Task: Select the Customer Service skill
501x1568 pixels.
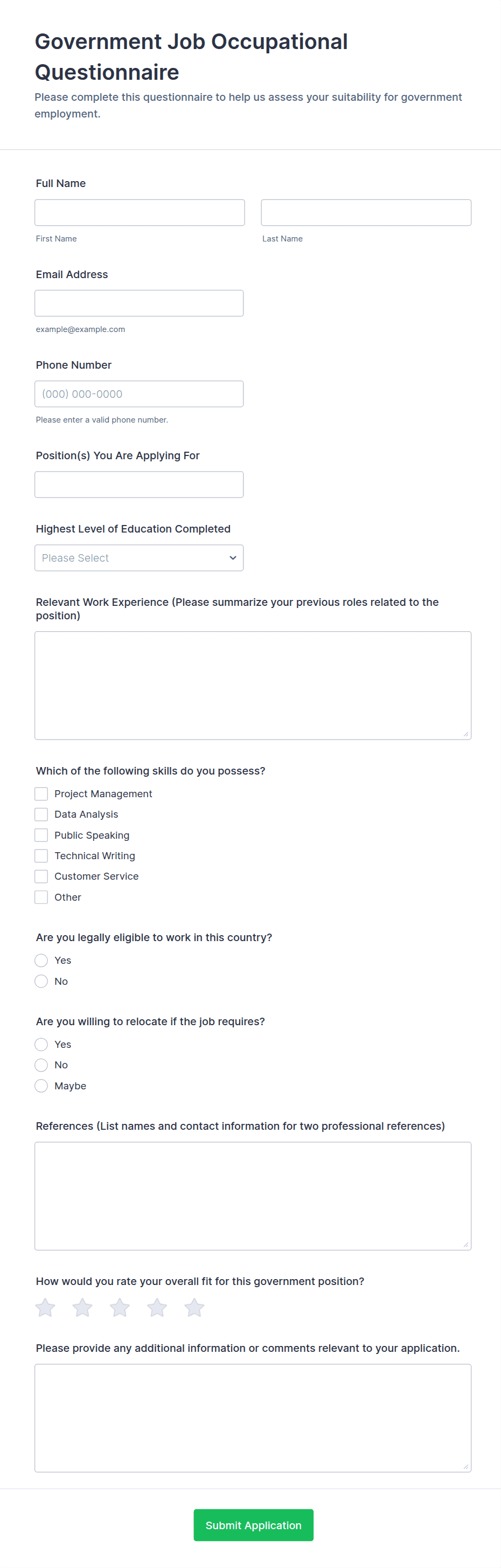Action: click(x=41, y=876)
